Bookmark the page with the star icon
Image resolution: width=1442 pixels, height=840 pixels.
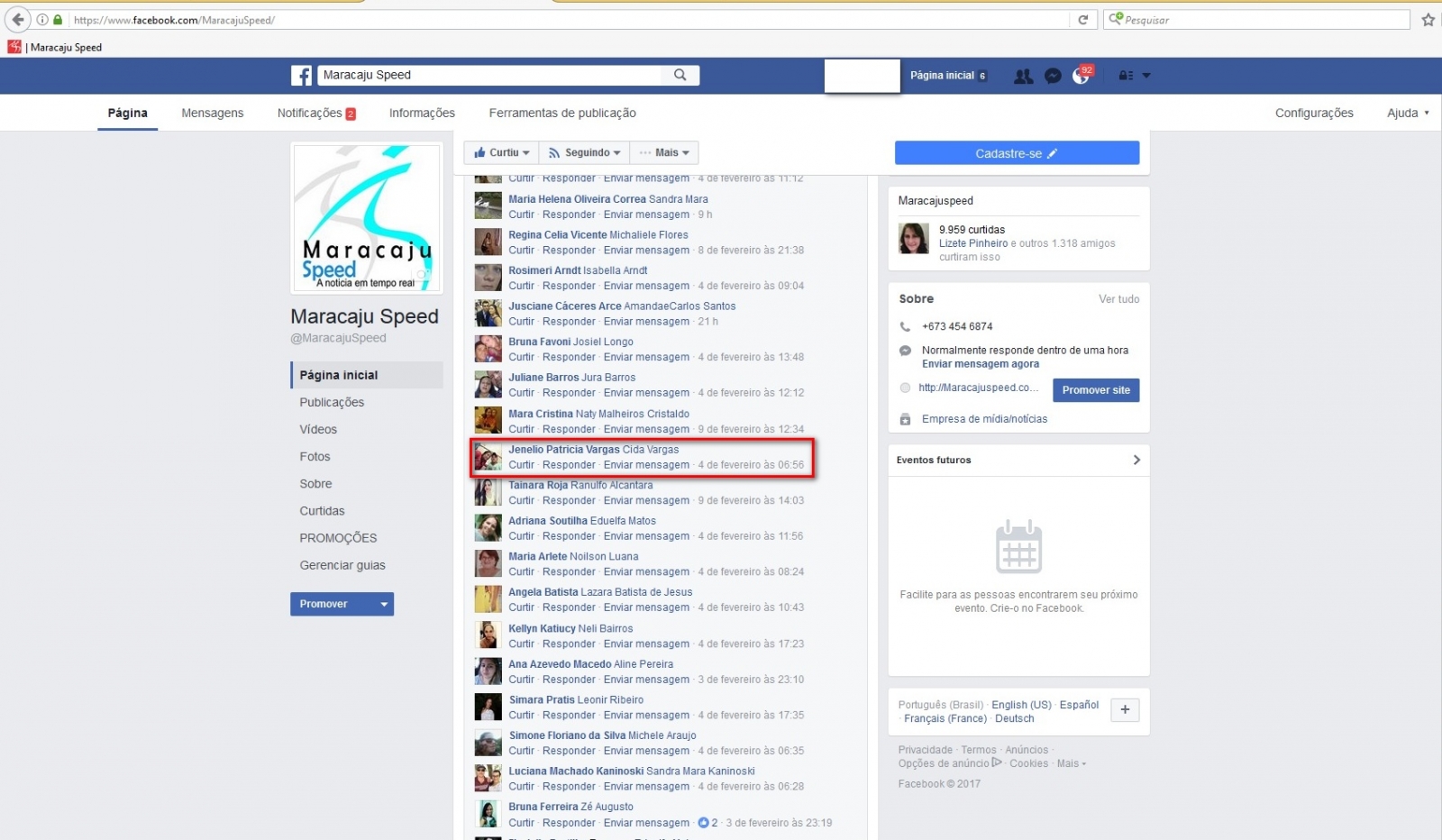click(1428, 20)
